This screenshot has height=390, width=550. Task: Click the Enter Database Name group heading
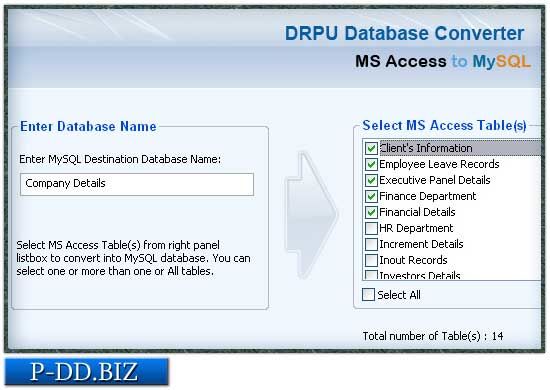88,127
